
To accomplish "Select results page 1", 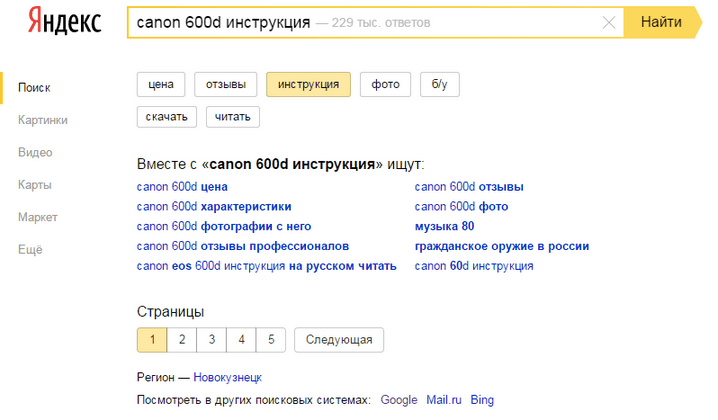I will coord(152,340).
